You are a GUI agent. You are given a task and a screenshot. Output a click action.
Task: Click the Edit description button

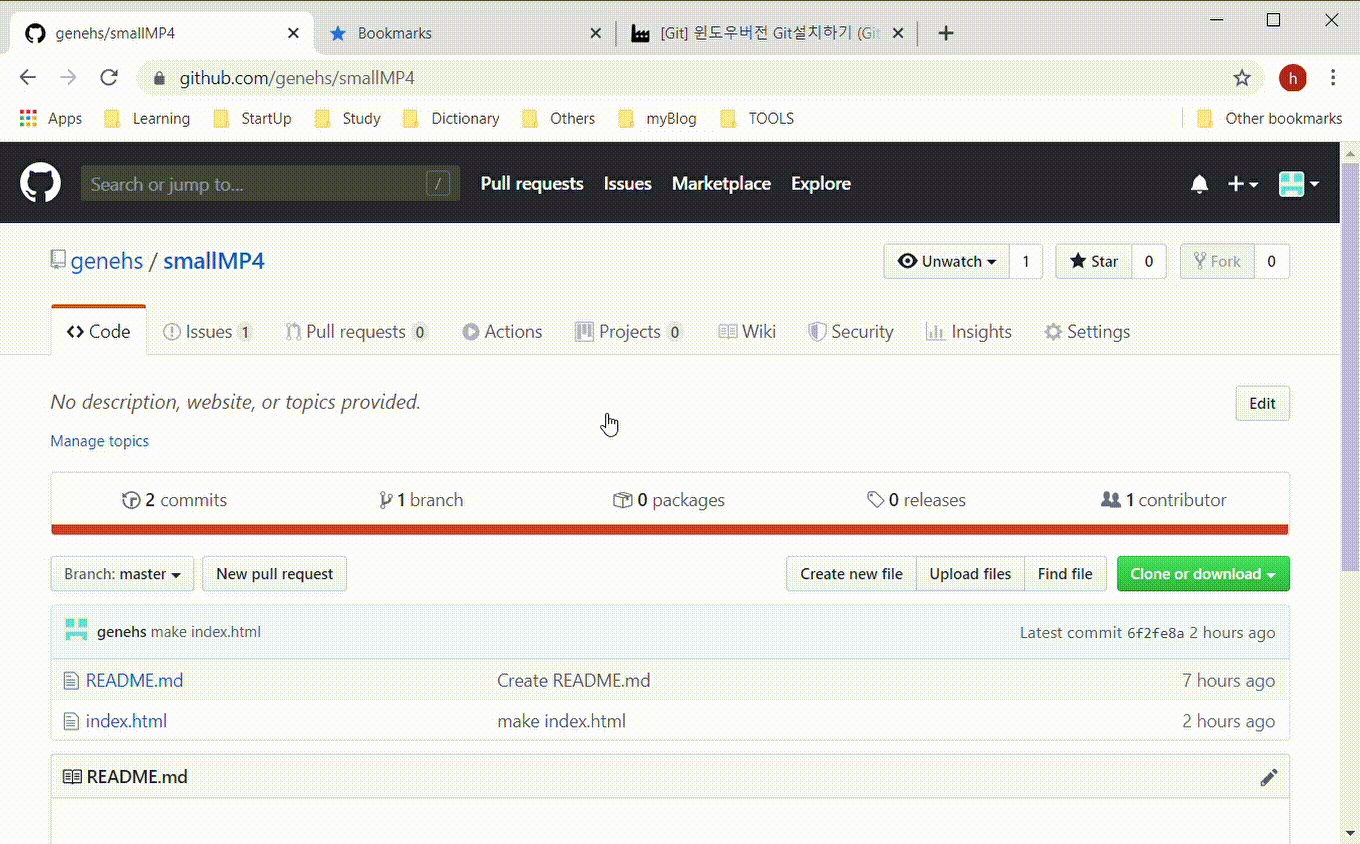click(x=1262, y=403)
